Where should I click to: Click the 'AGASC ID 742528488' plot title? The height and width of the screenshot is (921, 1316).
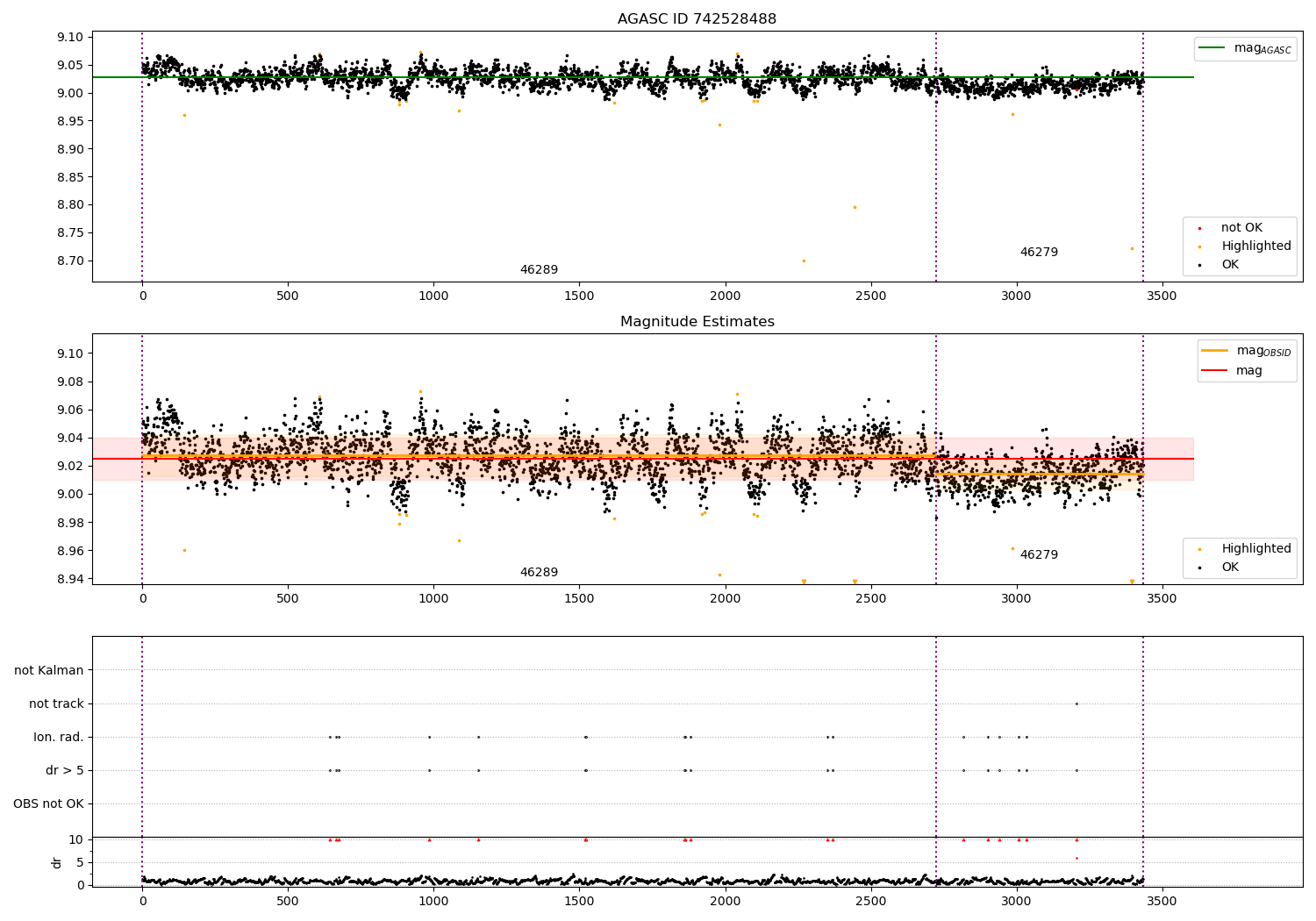coord(697,19)
